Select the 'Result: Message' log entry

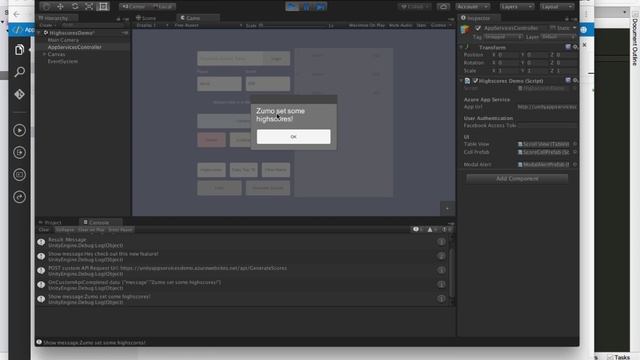click(243, 242)
